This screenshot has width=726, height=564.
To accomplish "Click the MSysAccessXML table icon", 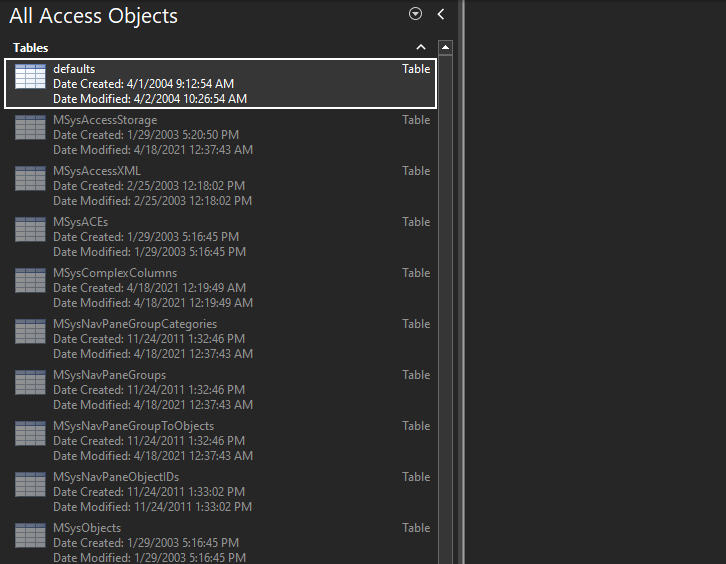I will pyautogui.click(x=30, y=178).
